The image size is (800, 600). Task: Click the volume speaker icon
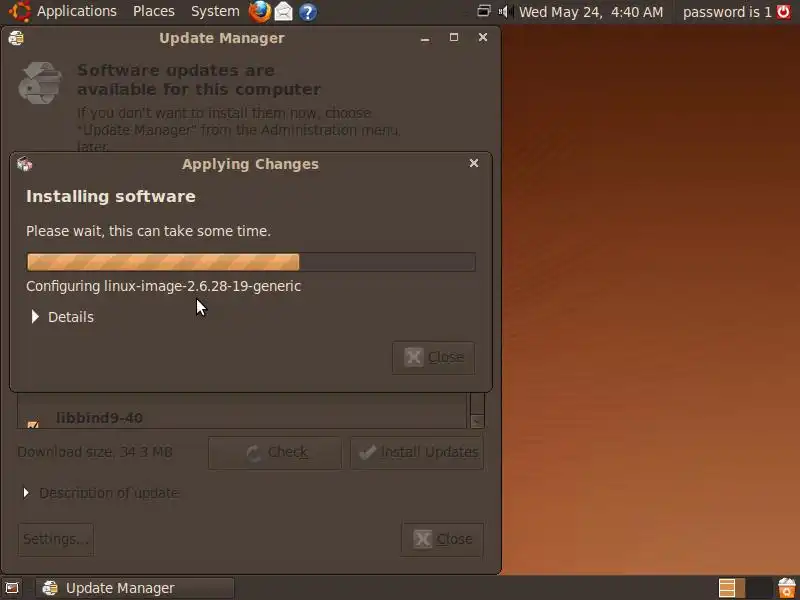pos(505,11)
